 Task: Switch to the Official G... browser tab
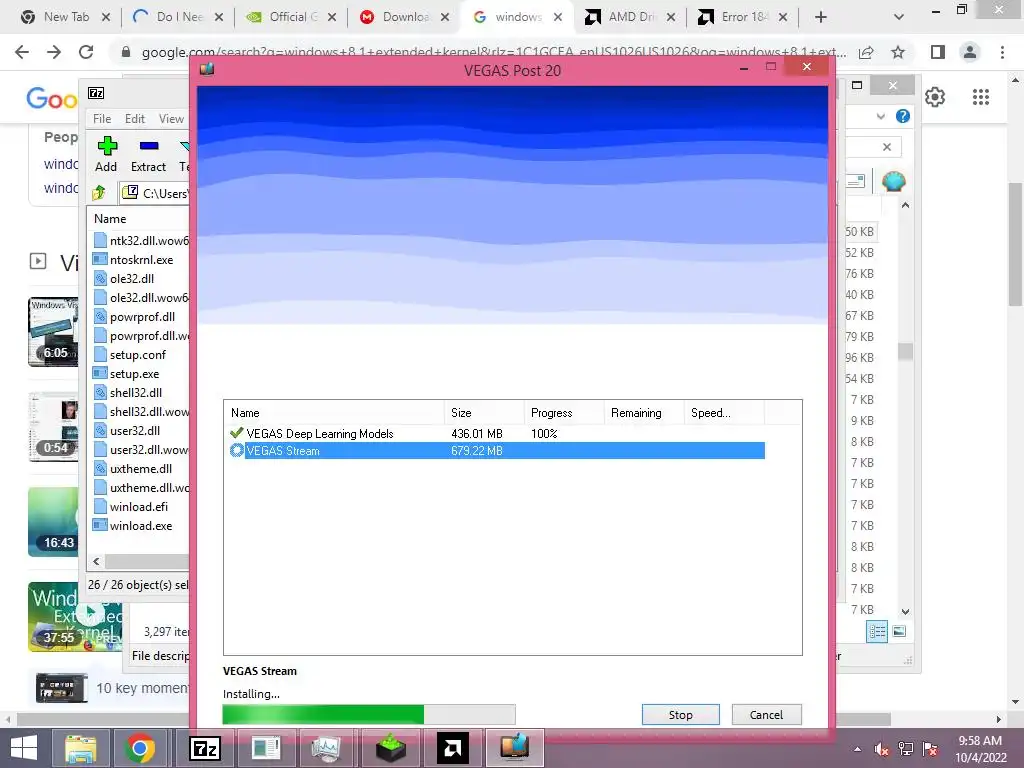[x=292, y=17]
